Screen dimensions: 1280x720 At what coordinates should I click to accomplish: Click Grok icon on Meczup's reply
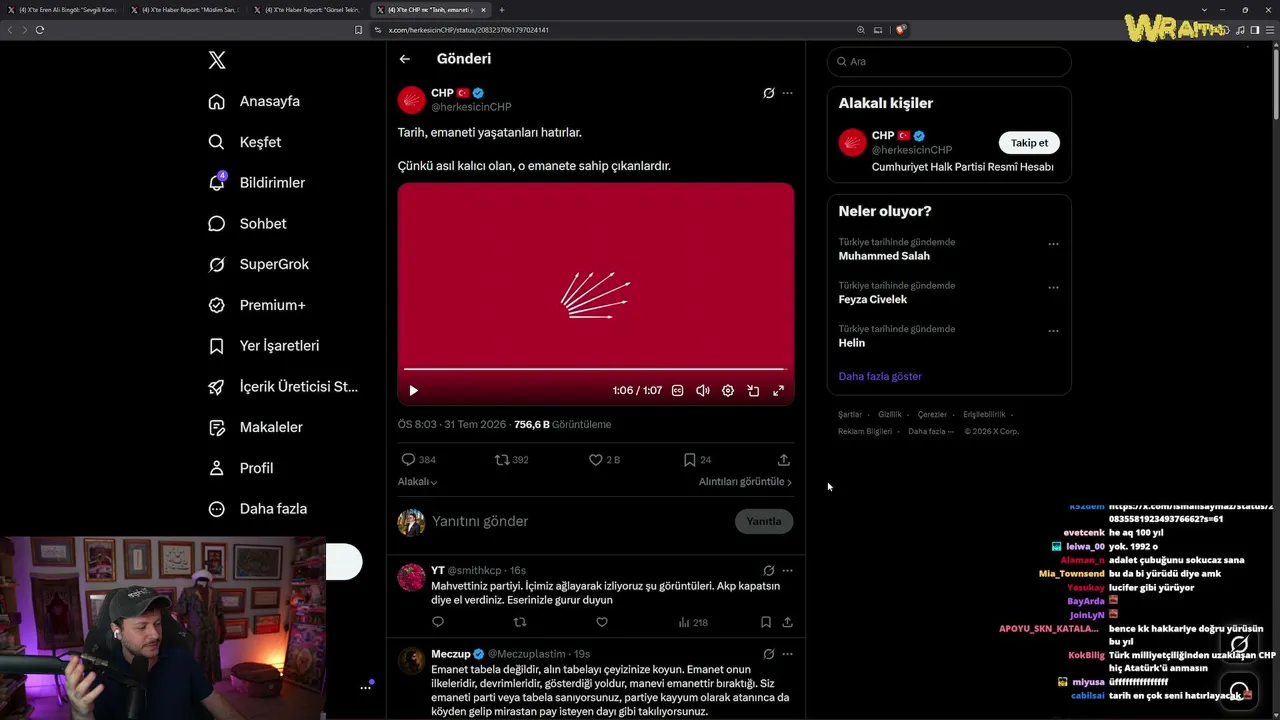[768, 654]
